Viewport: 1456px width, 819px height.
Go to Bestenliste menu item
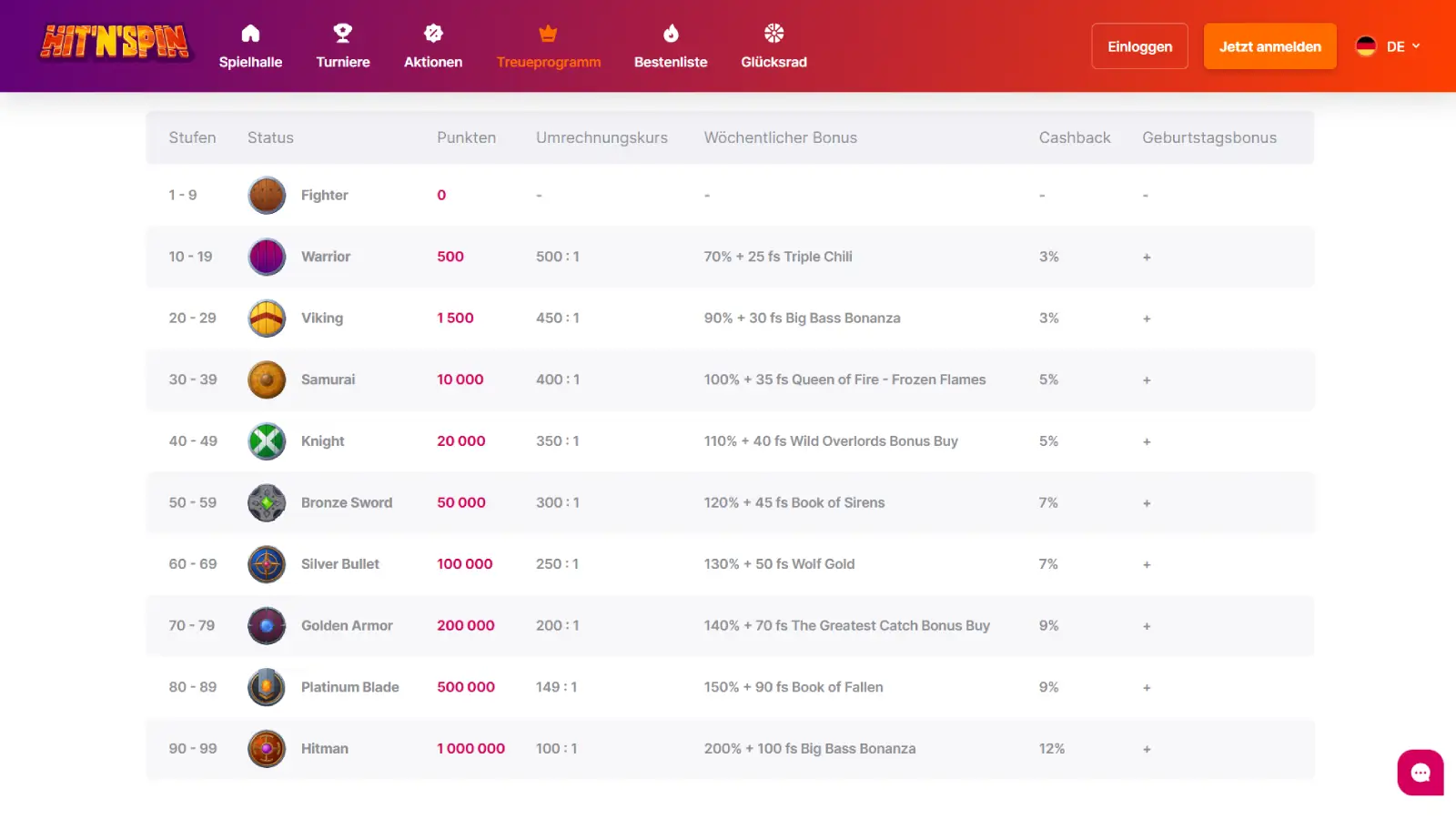[x=671, y=62]
